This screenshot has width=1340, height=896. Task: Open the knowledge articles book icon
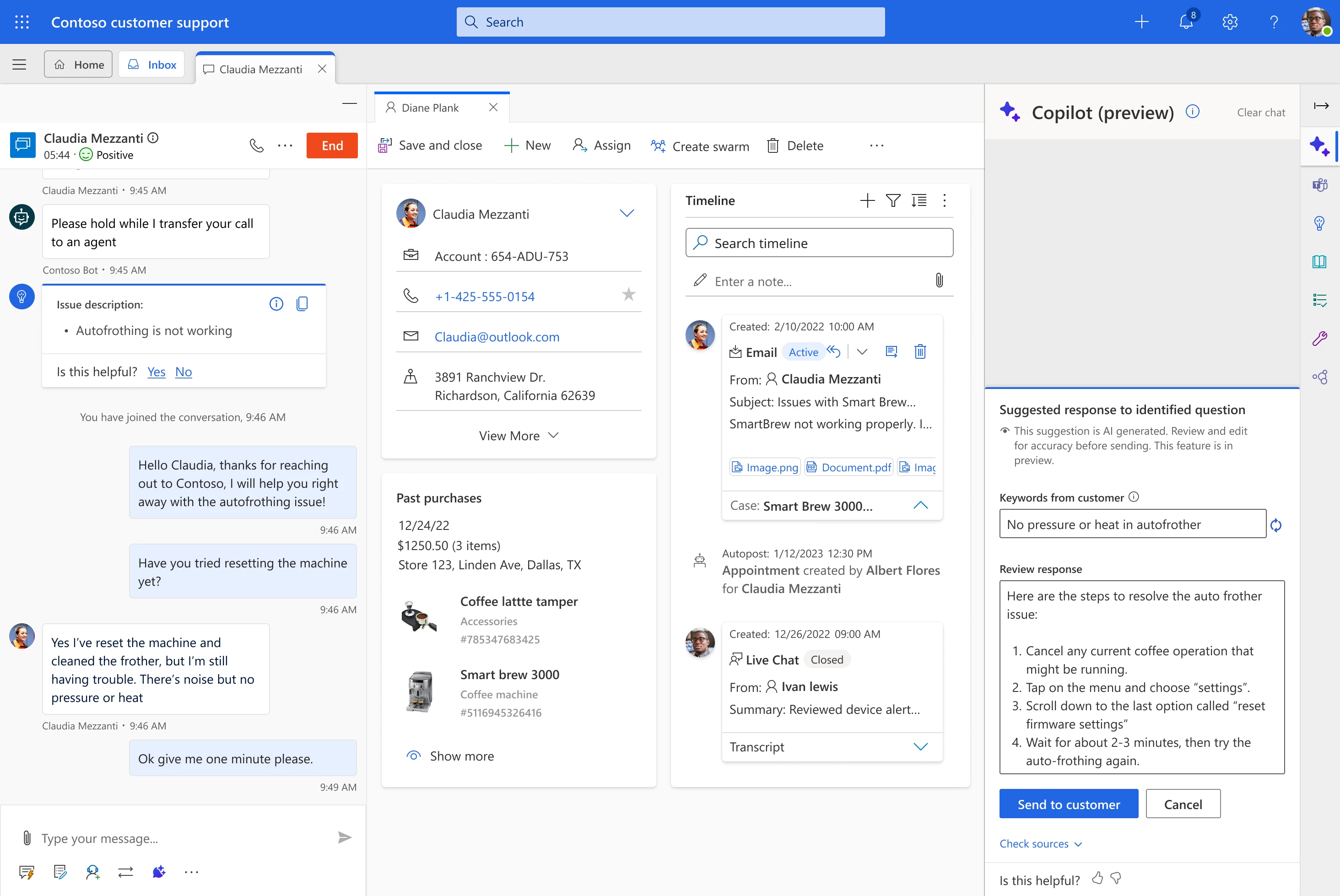click(1321, 262)
